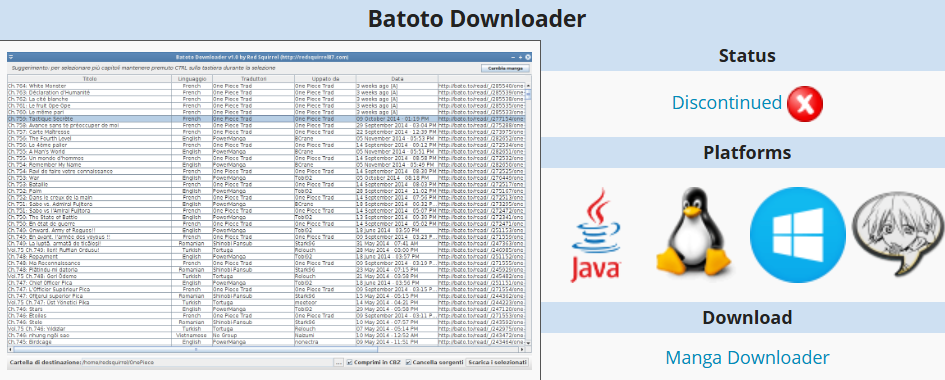Click the vertical scrollbar up arrow
Screen dimensions: 945x380
[x=529, y=86]
